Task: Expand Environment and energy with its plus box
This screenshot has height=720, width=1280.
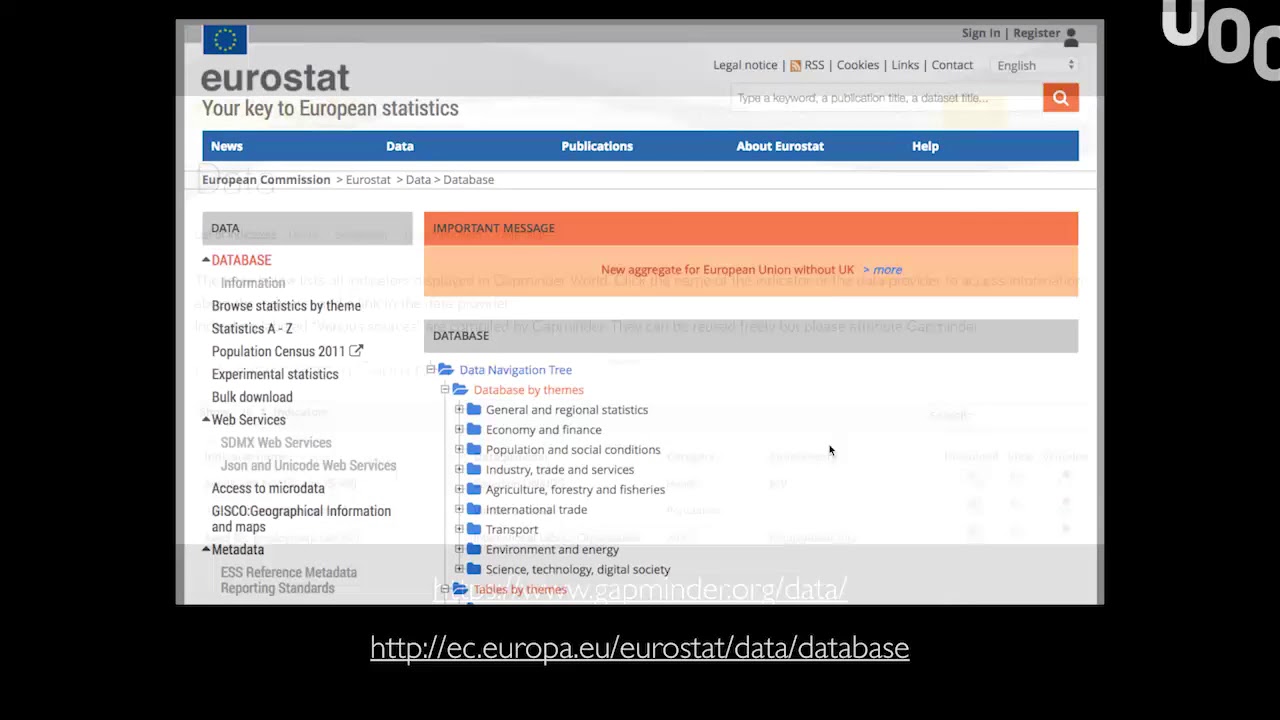Action: tap(459, 550)
